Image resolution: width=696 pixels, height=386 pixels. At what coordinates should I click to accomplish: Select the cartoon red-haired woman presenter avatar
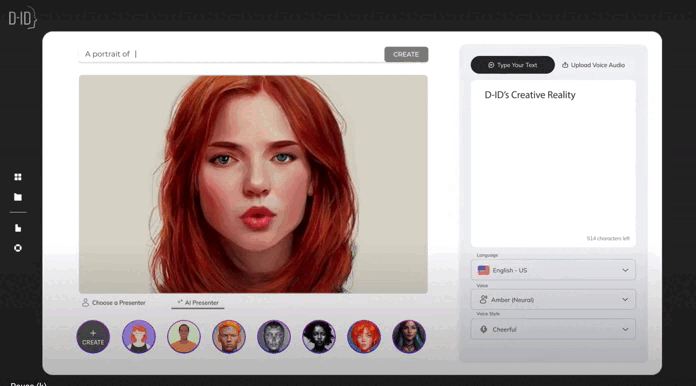coord(139,337)
